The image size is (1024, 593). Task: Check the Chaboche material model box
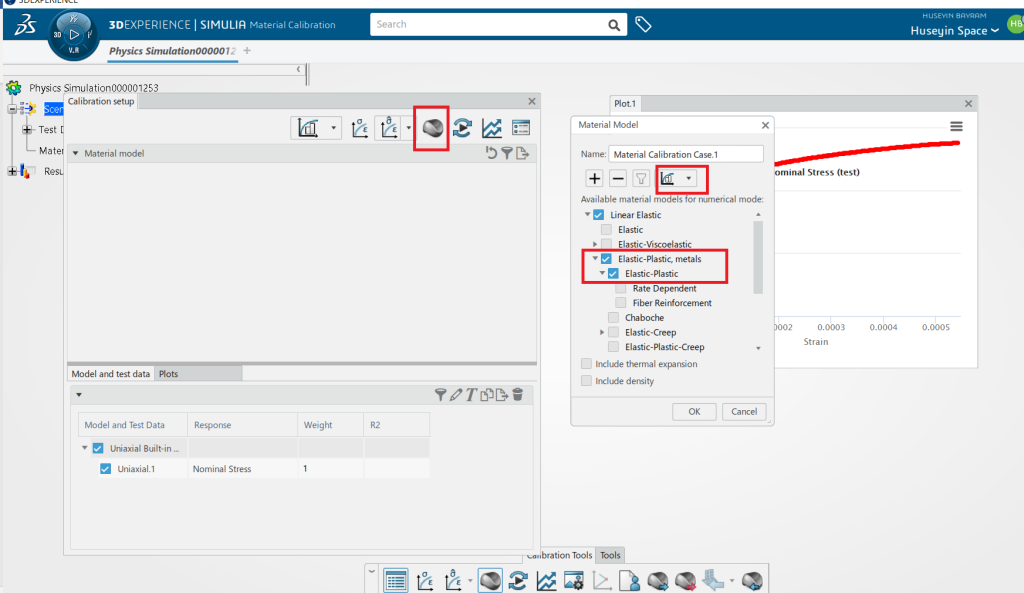click(615, 318)
